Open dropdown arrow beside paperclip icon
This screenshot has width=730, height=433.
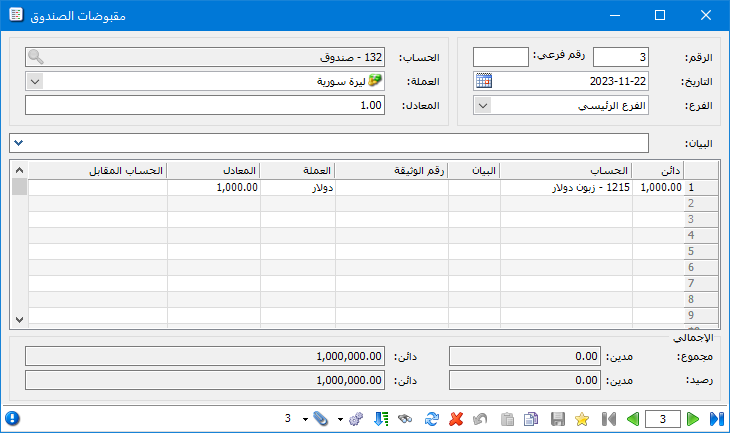305,419
